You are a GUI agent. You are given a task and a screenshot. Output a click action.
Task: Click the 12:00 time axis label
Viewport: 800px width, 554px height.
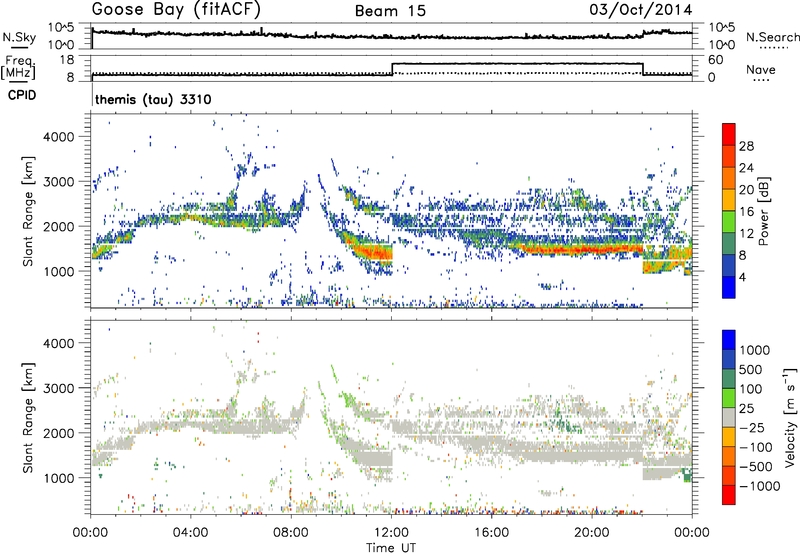click(x=391, y=532)
